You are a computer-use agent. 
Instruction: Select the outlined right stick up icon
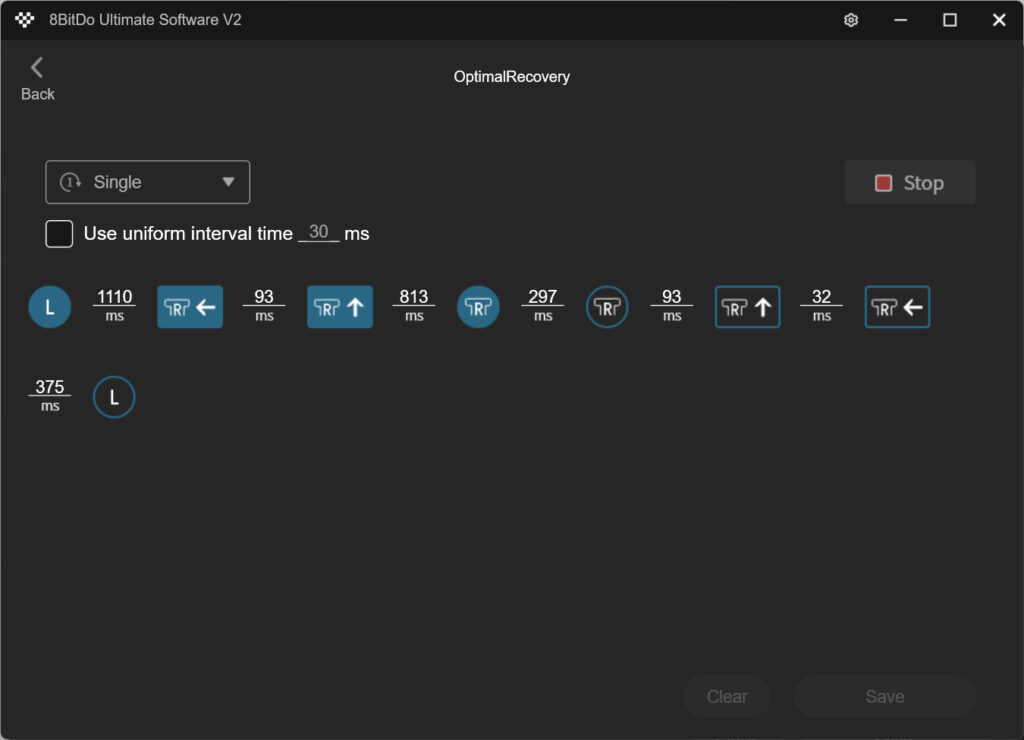pyautogui.click(x=748, y=307)
